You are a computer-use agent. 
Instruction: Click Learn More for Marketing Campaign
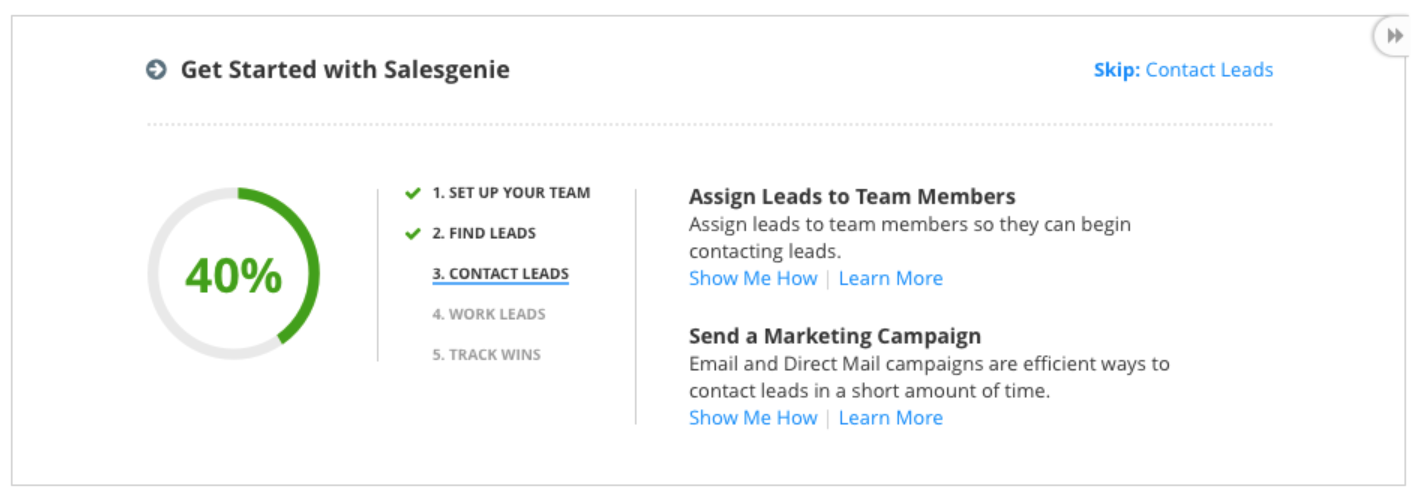(891, 418)
